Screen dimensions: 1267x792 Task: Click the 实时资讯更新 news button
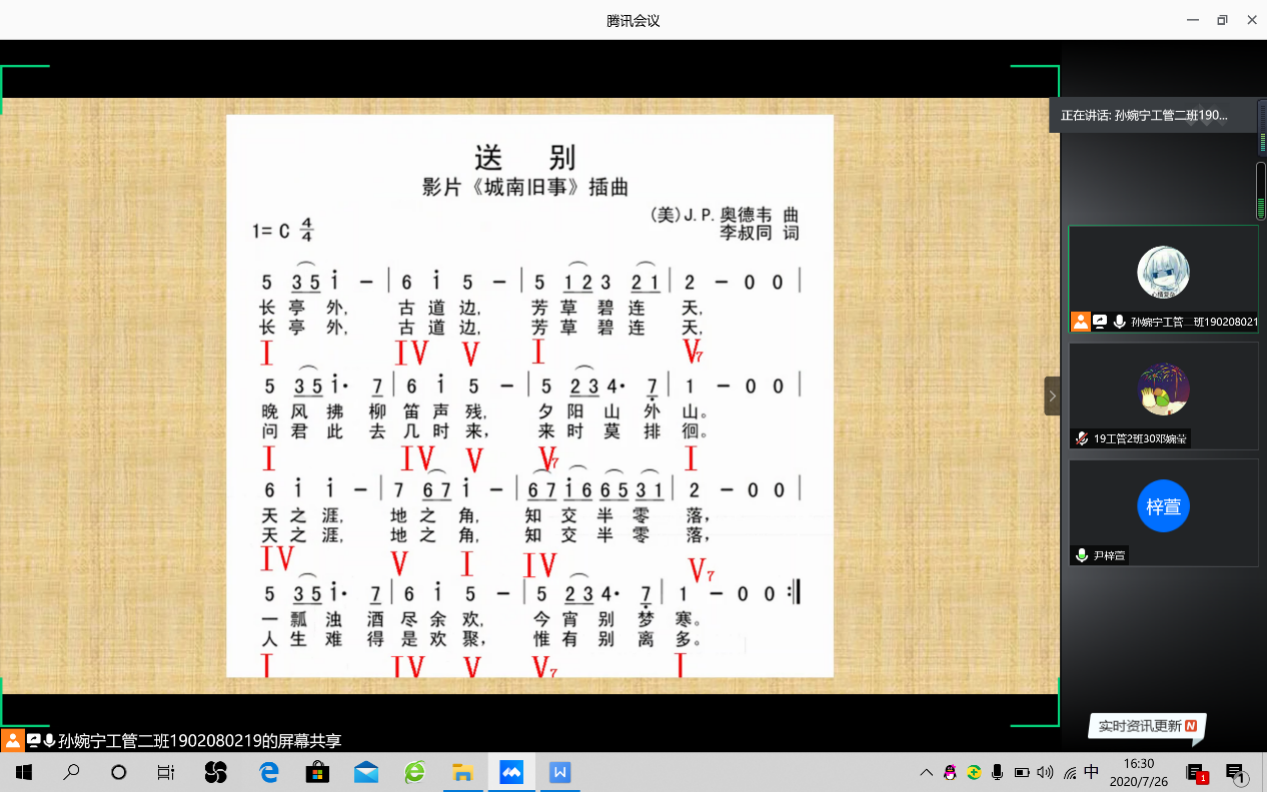pyautogui.click(x=1147, y=728)
